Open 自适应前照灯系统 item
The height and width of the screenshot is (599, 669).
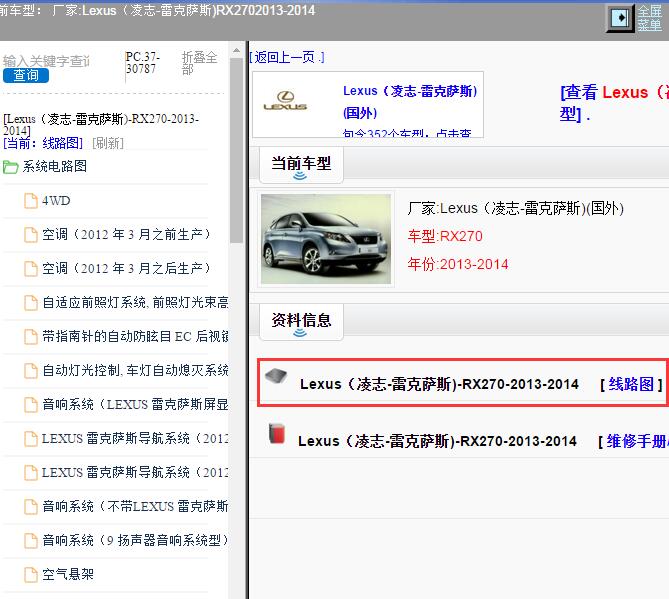tap(135, 302)
